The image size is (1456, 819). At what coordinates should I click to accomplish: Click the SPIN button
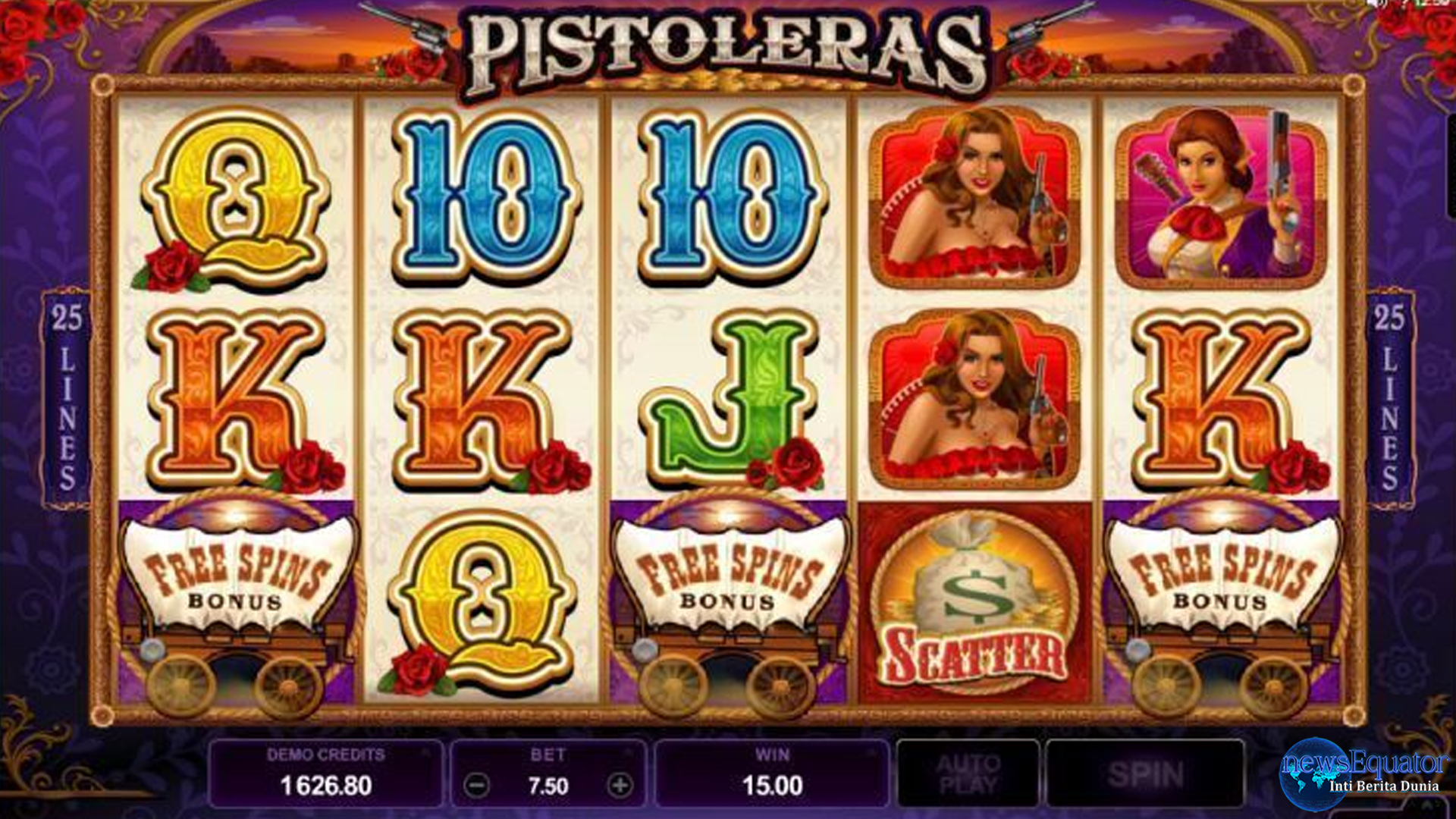click(x=1145, y=774)
